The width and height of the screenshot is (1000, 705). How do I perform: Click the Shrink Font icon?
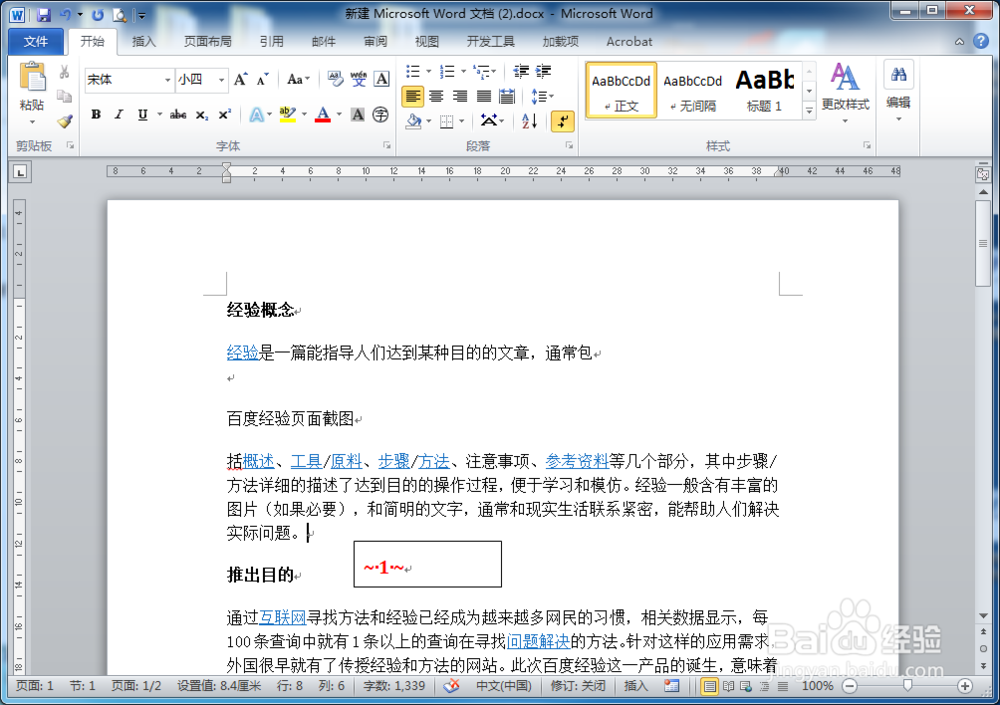tap(262, 80)
